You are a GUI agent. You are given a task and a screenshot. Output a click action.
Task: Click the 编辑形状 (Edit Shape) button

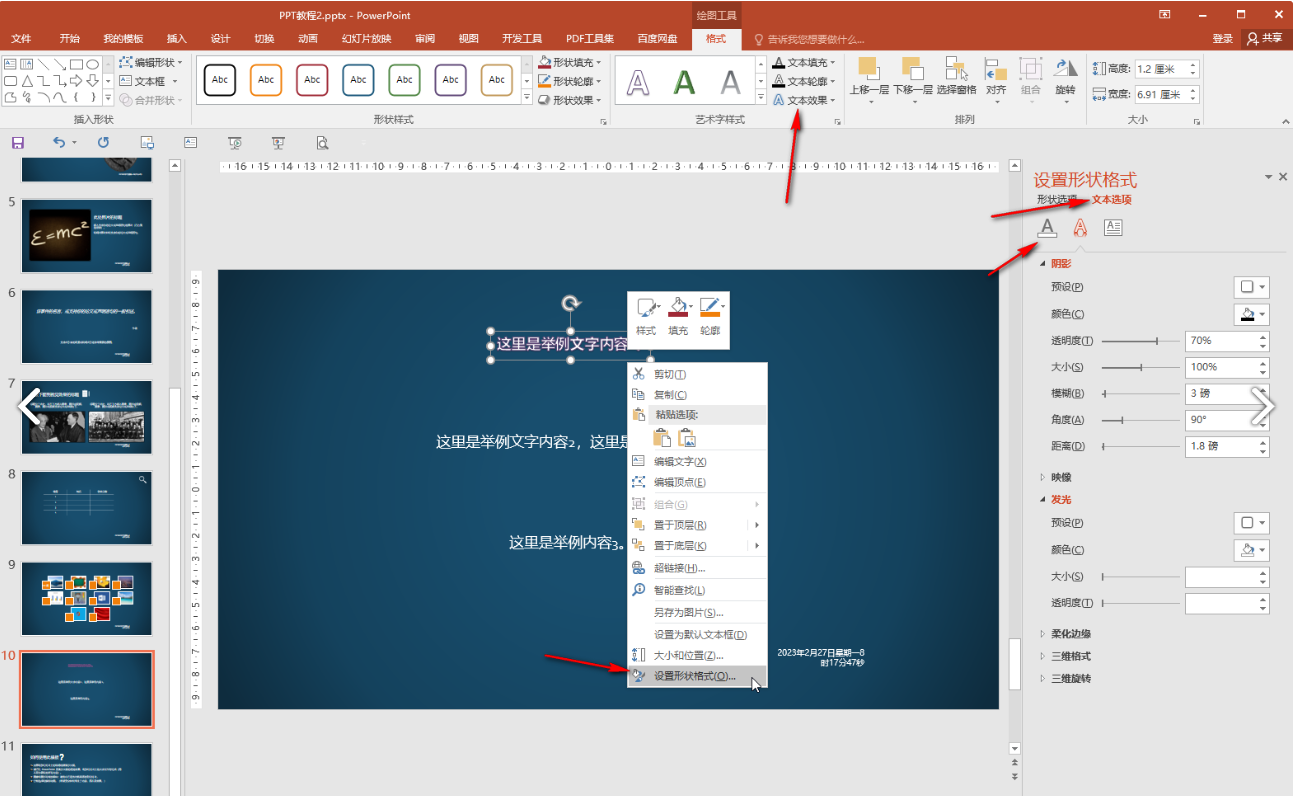coord(151,62)
